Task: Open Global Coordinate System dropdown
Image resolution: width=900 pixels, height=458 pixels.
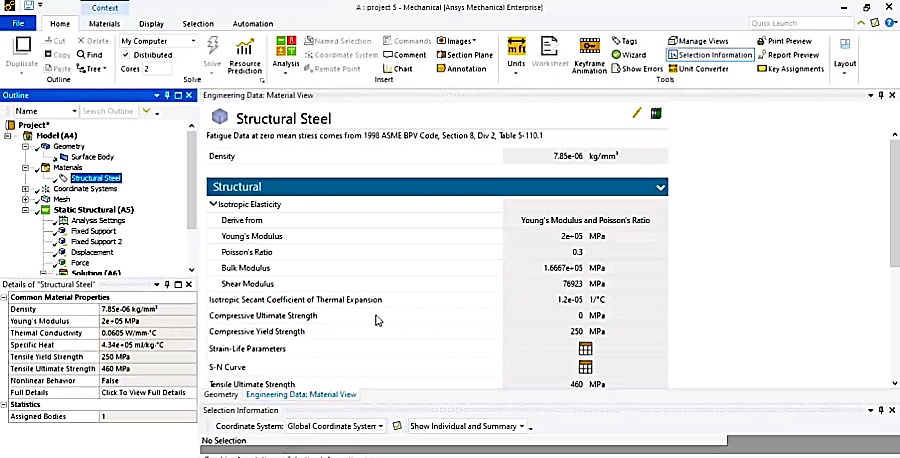Action: click(335, 426)
